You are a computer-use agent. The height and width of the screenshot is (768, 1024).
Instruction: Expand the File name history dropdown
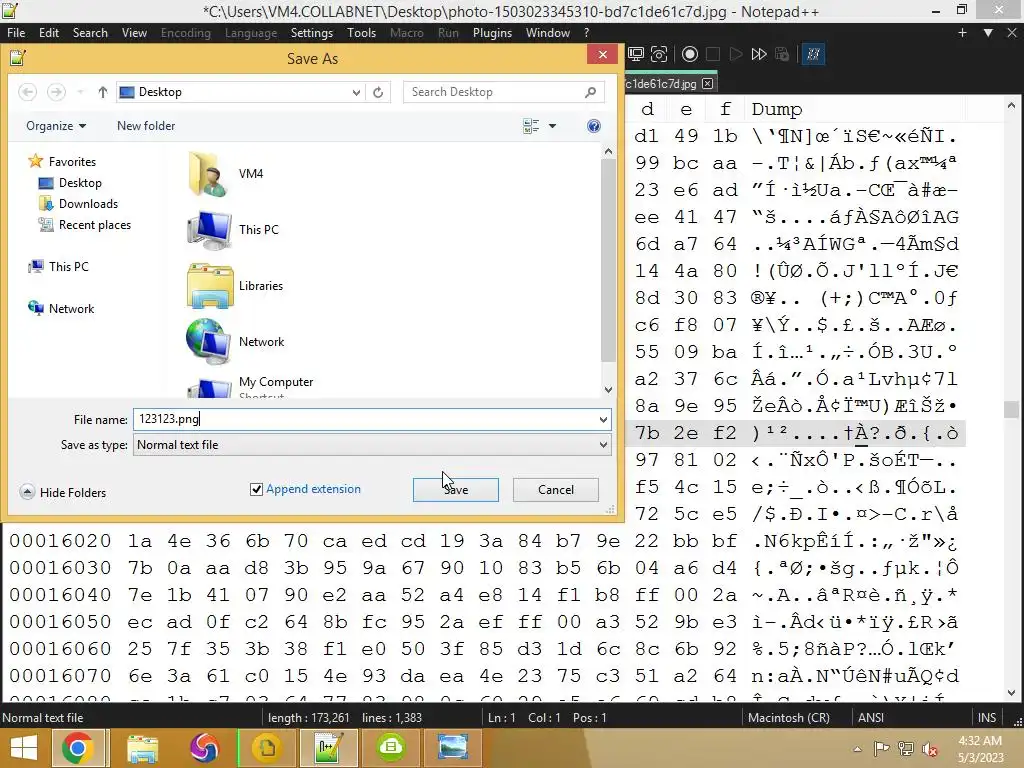point(603,420)
